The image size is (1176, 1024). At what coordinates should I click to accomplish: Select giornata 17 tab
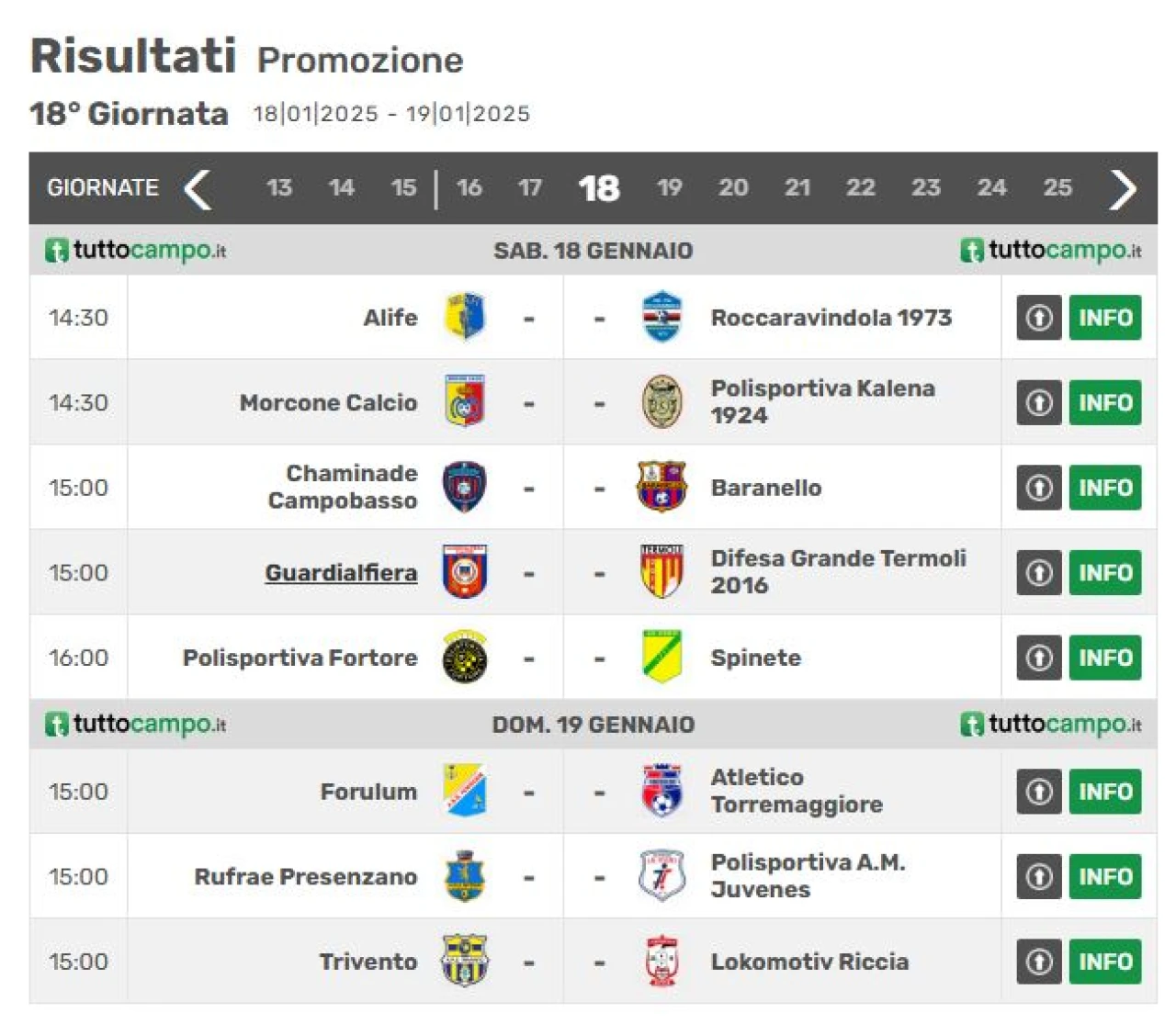point(529,187)
